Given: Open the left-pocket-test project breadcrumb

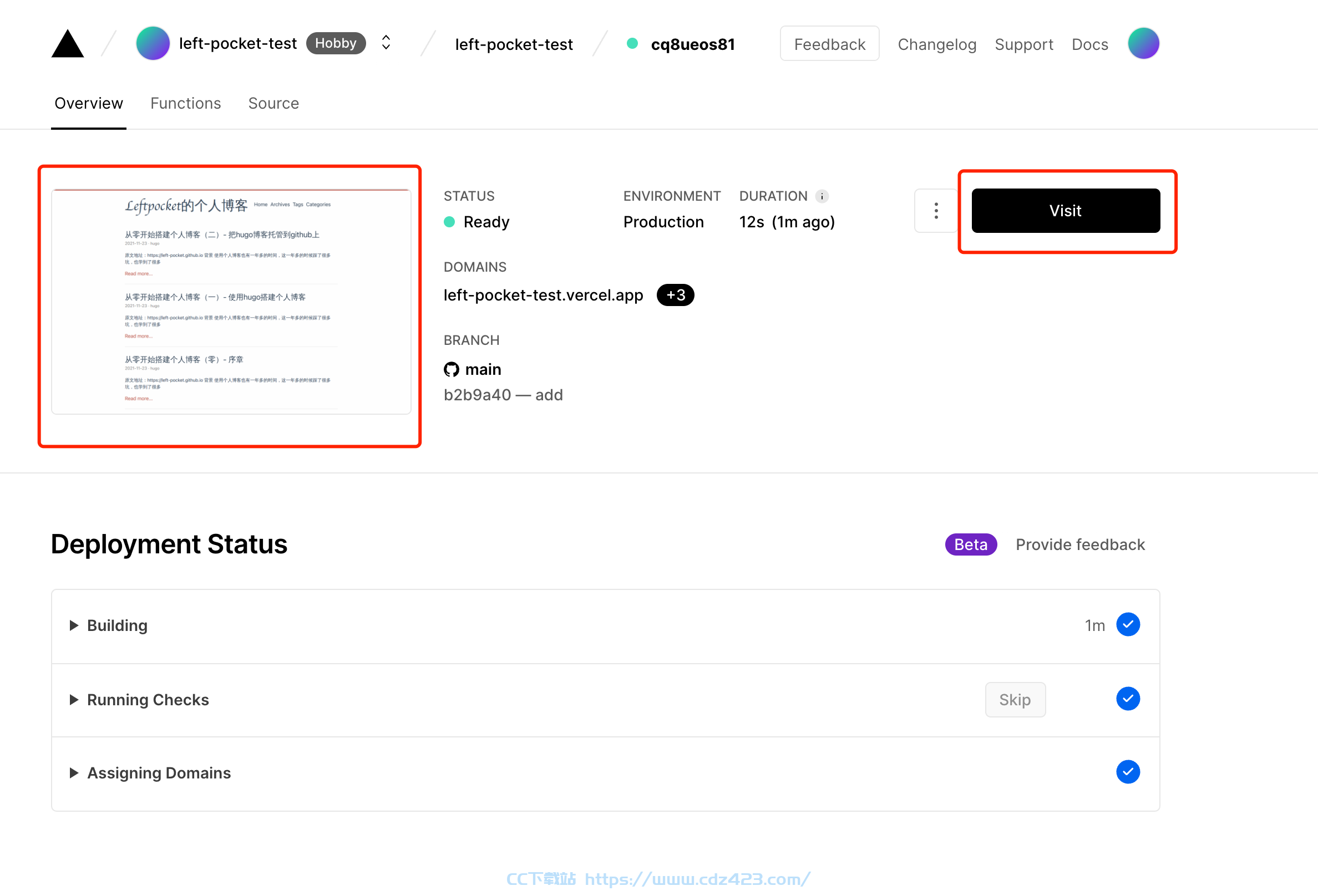Looking at the screenshot, I should point(514,44).
